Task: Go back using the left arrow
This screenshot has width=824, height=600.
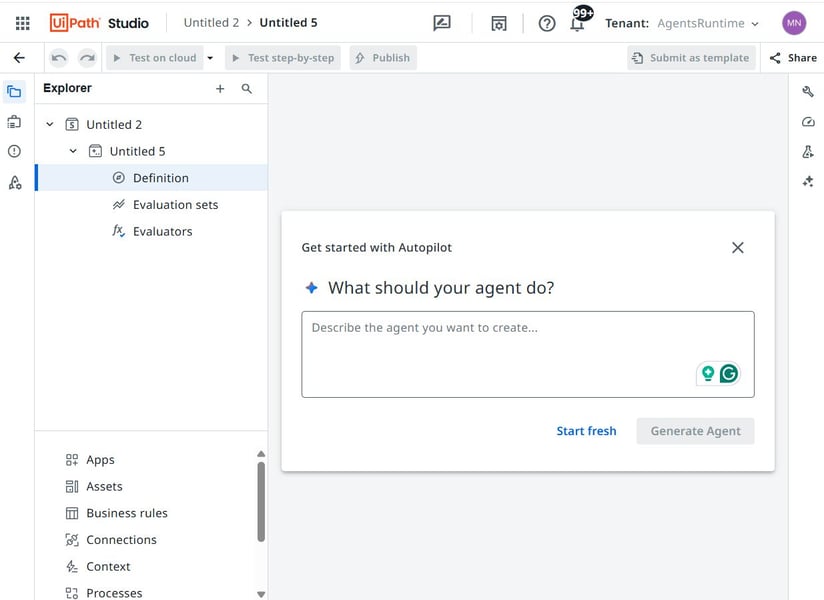Action: (x=19, y=58)
